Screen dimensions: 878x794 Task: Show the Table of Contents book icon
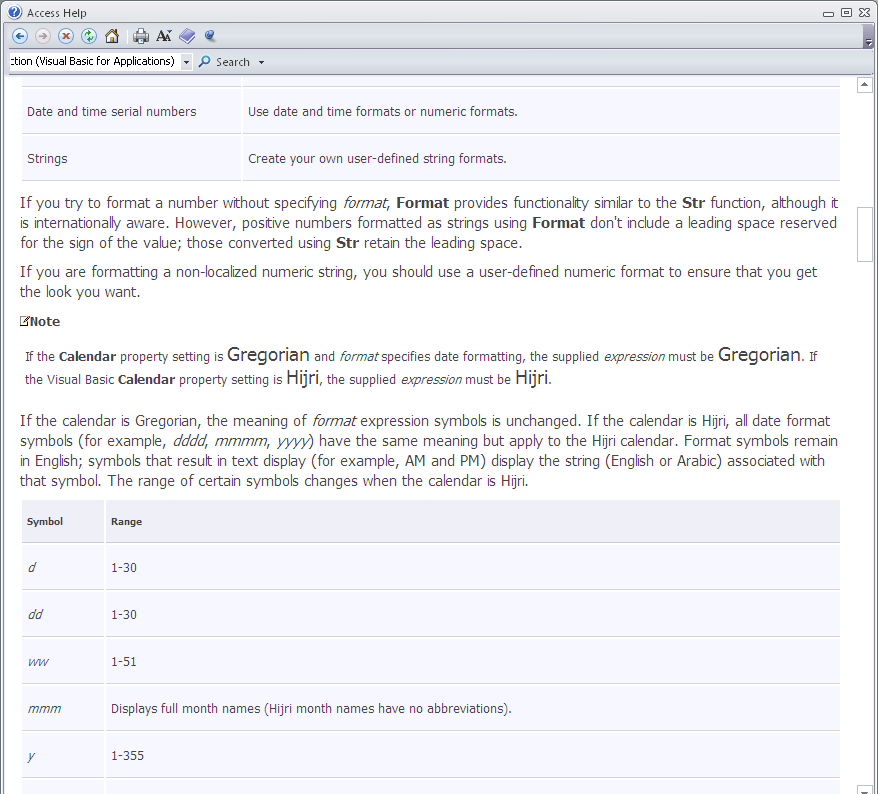pyautogui.click(x=187, y=36)
